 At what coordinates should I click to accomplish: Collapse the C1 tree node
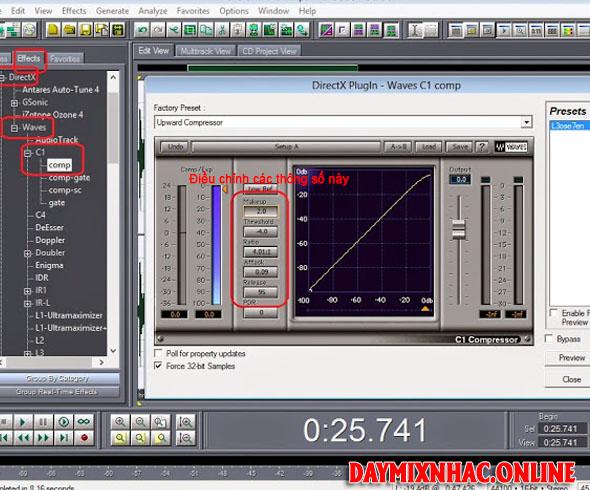[x=27, y=153]
